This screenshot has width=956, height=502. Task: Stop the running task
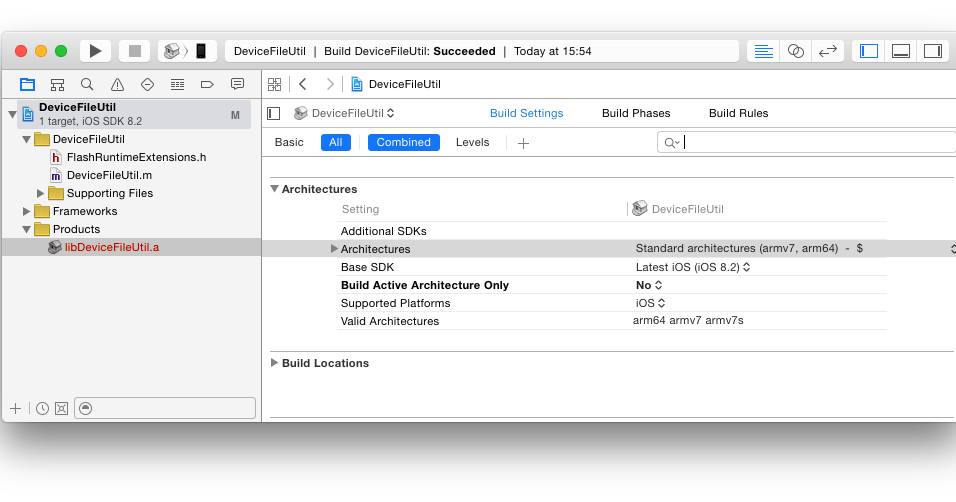tap(135, 51)
